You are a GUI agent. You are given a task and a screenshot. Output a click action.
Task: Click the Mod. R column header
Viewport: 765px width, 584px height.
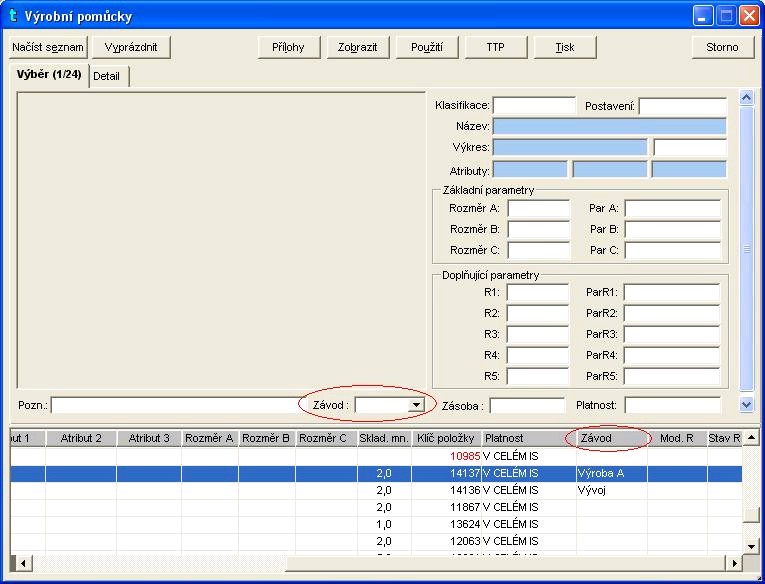tap(677, 438)
